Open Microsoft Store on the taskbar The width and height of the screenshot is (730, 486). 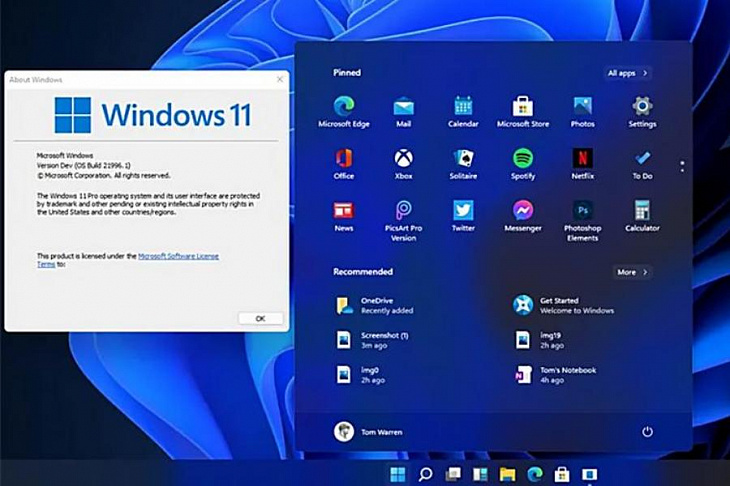tap(562, 474)
